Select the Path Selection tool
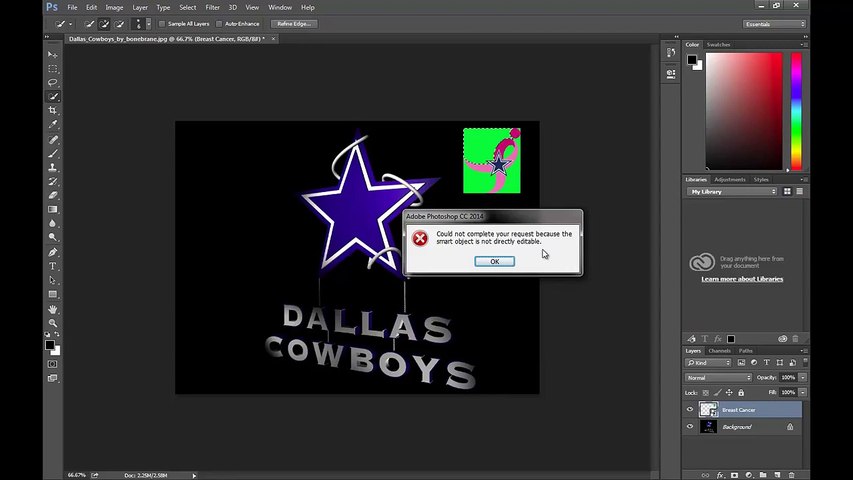 (53, 280)
